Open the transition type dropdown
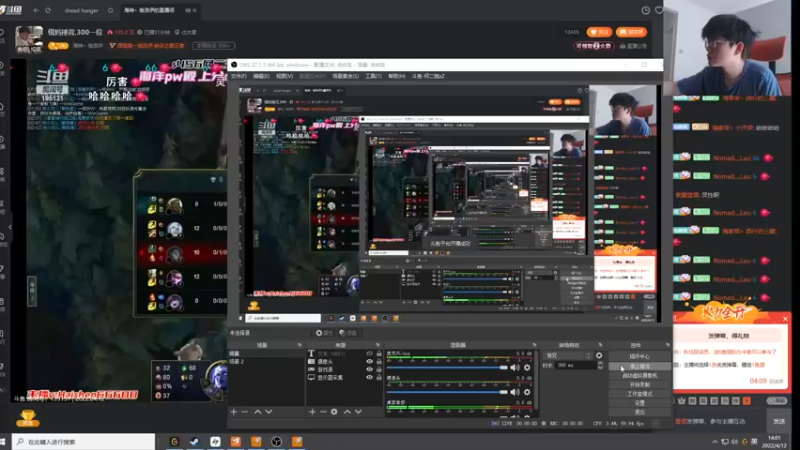This screenshot has width=800, height=450. (568, 356)
